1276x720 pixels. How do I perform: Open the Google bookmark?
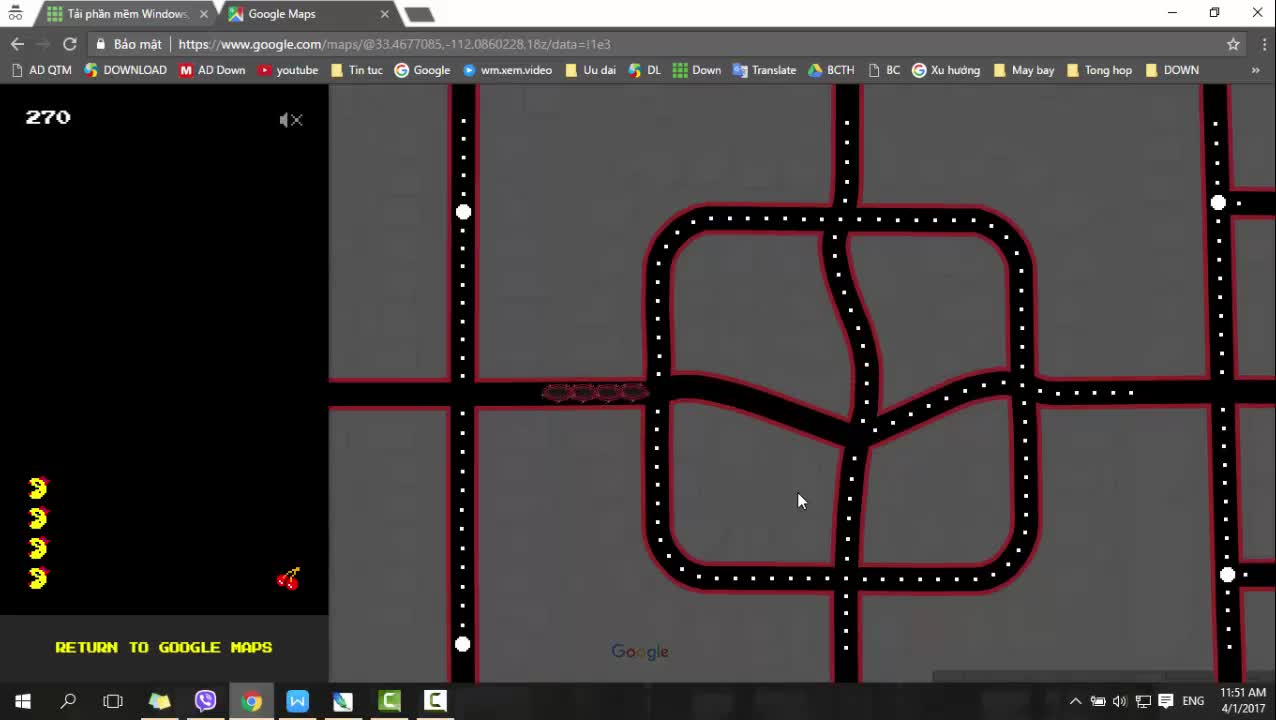coord(422,70)
